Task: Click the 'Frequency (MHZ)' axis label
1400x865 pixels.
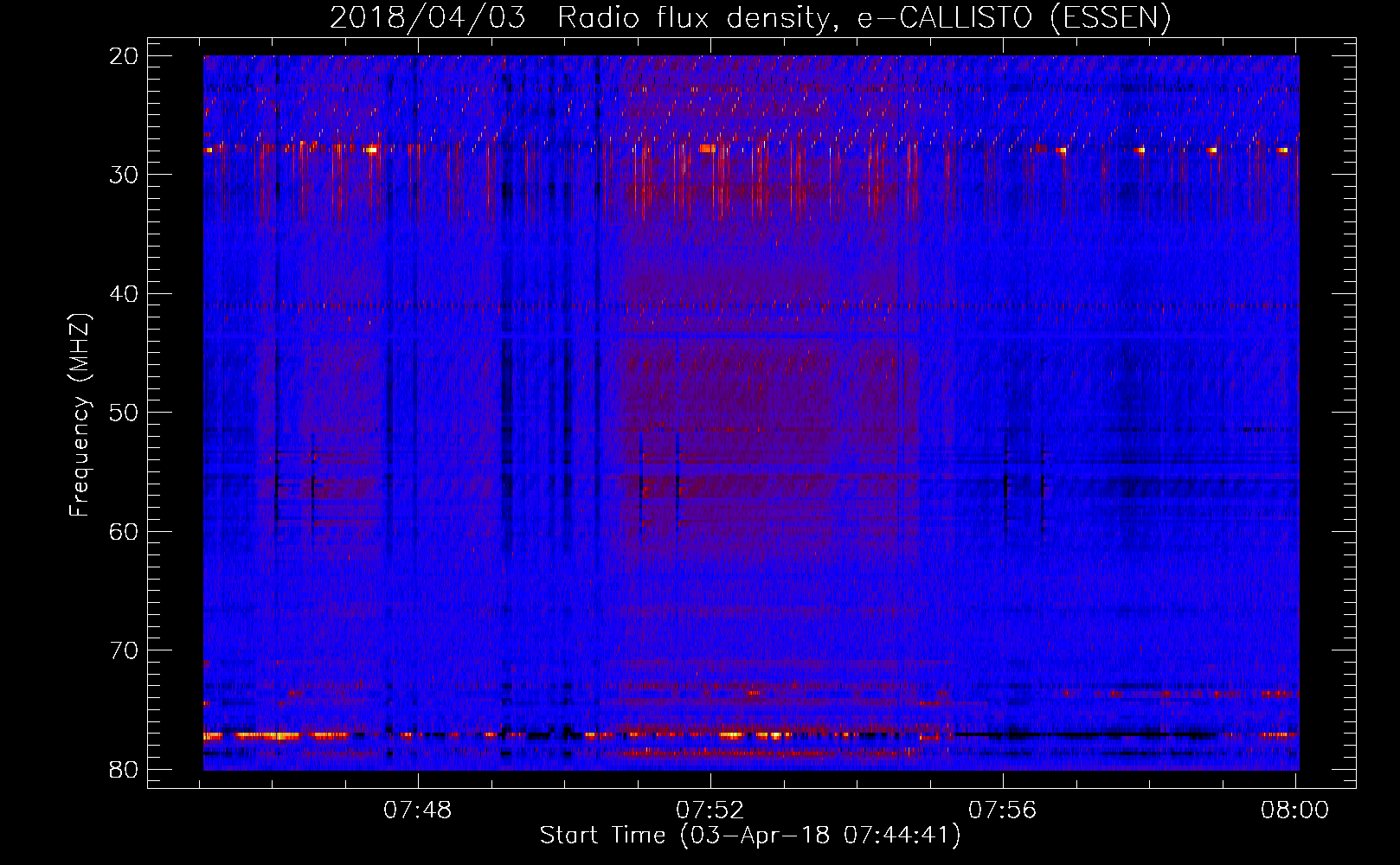Action: pyautogui.click(x=79, y=415)
